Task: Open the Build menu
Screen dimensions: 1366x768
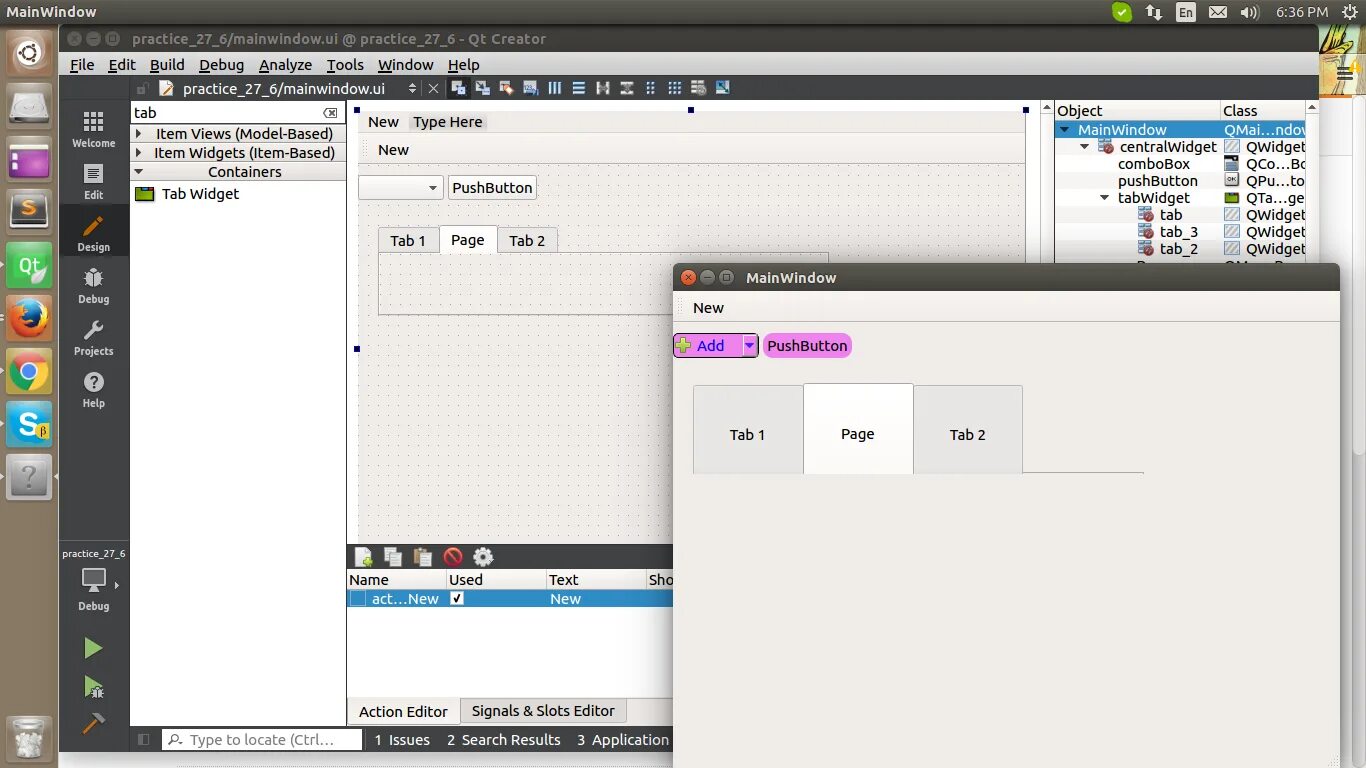Action: tap(167, 64)
